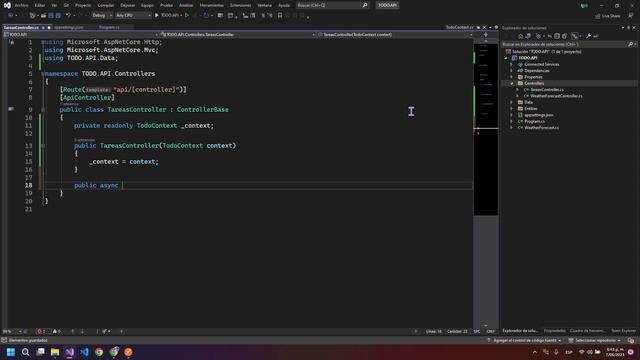
Task: Expand the Data folder
Action: click(512, 102)
